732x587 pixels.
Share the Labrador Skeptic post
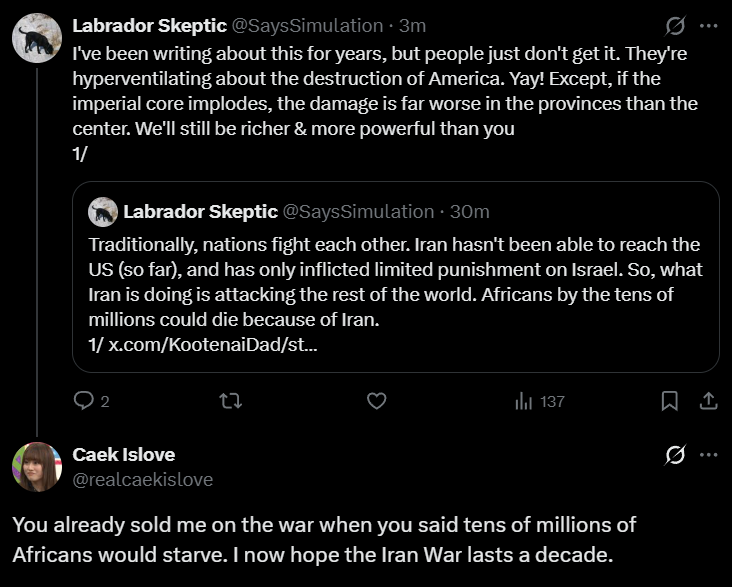pyautogui.click(x=707, y=401)
